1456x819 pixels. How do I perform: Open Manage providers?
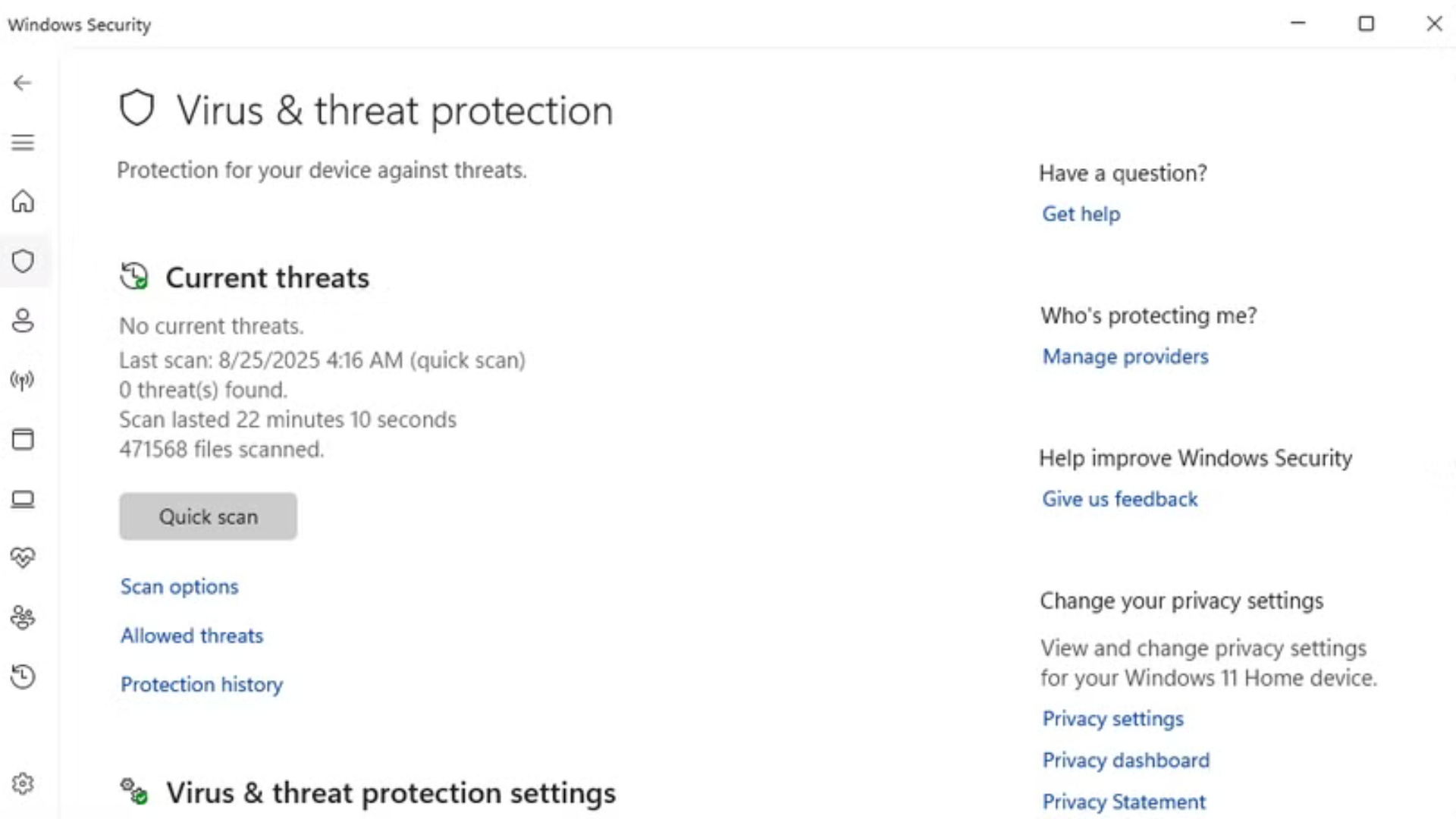[x=1125, y=356]
